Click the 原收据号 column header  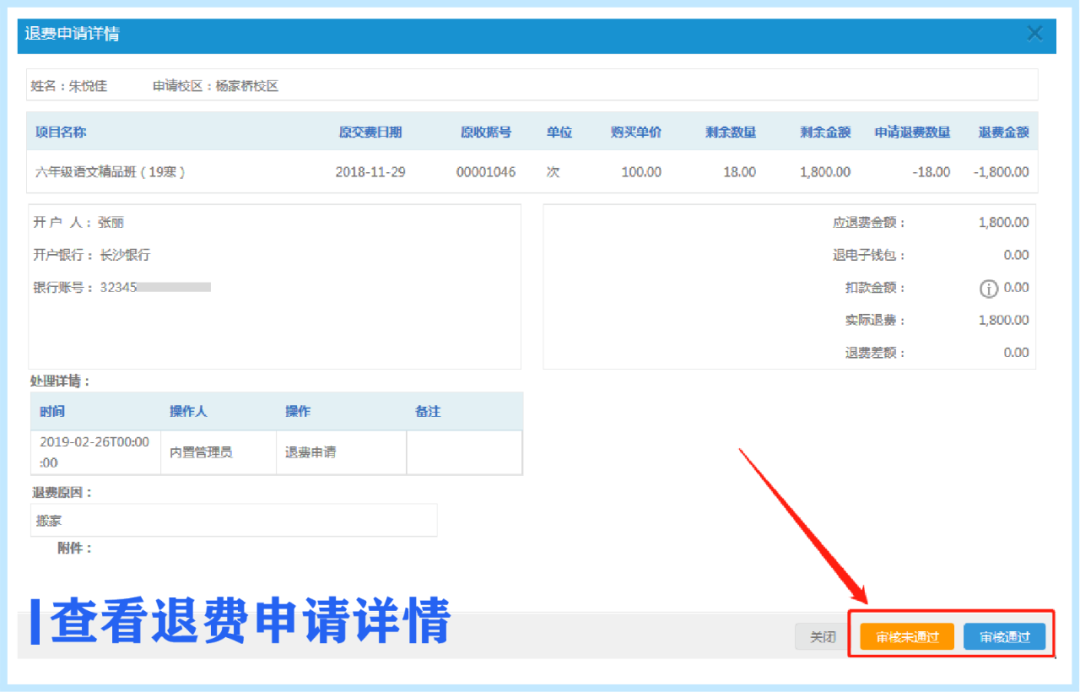486,132
